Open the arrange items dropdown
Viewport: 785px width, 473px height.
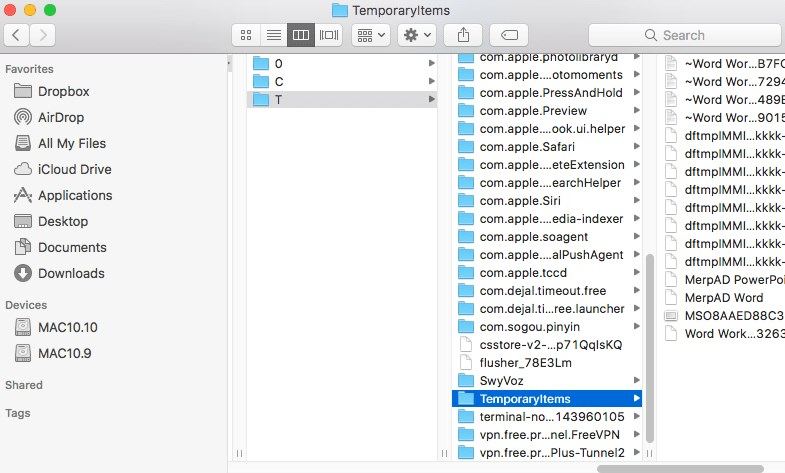[x=371, y=35]
